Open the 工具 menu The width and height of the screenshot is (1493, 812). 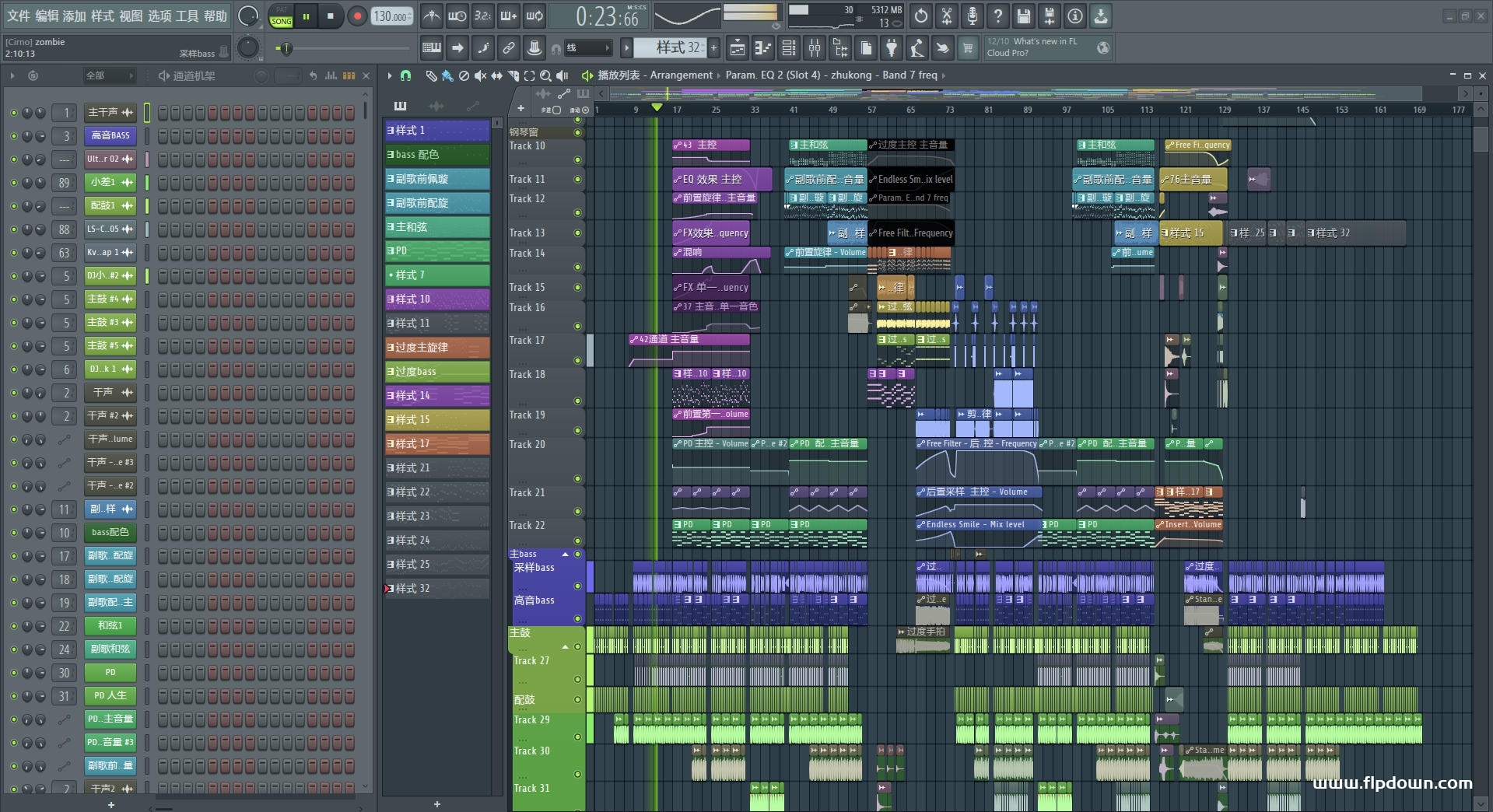187,16
